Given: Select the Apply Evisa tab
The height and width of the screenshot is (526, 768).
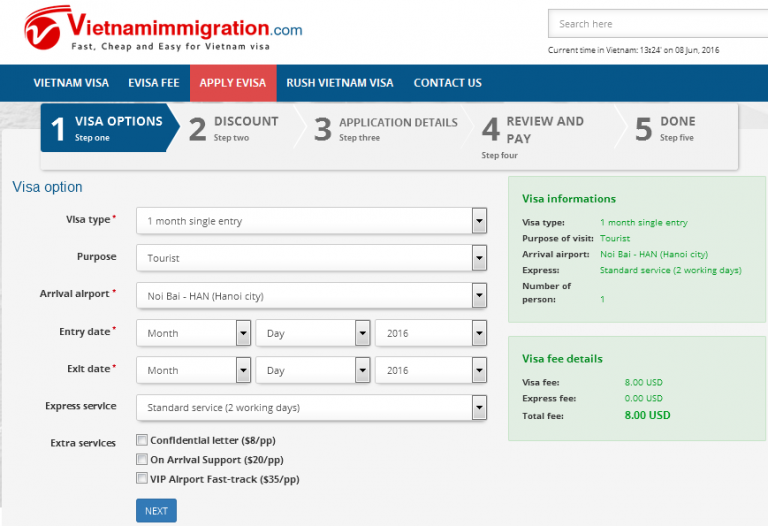Looking at the screenshot, I should pyautogui.click(x=232, y=83).
